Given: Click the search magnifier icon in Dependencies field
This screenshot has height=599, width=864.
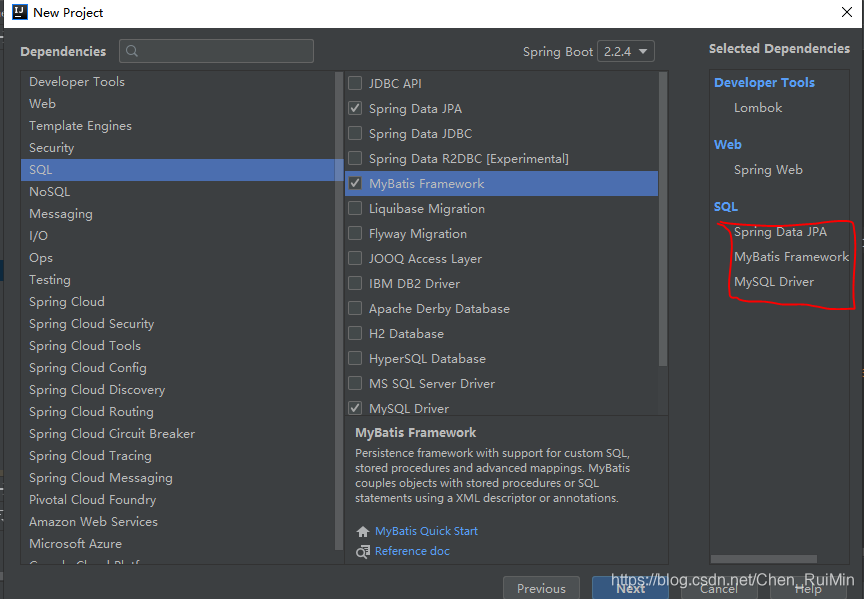Looking at the screenshot, I should coord(132,51).
